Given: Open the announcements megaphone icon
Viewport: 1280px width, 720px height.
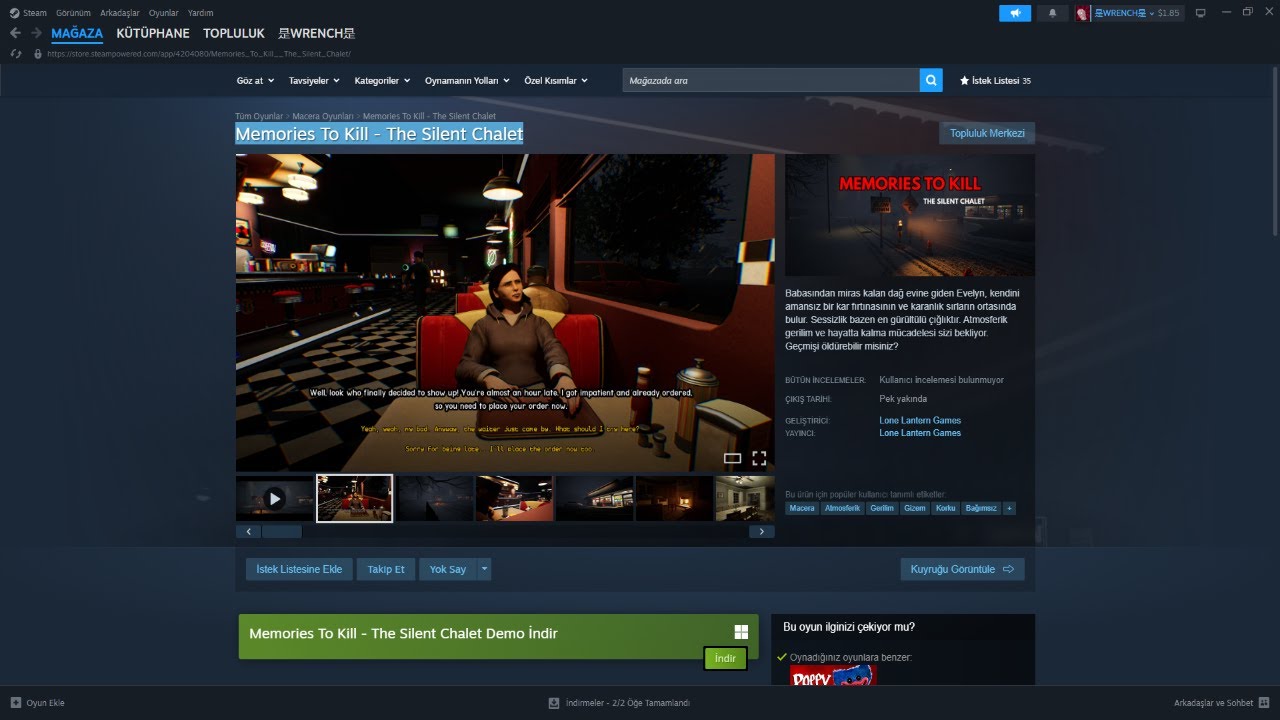Looking at the screenshot, I should (x=1015, y=13).
